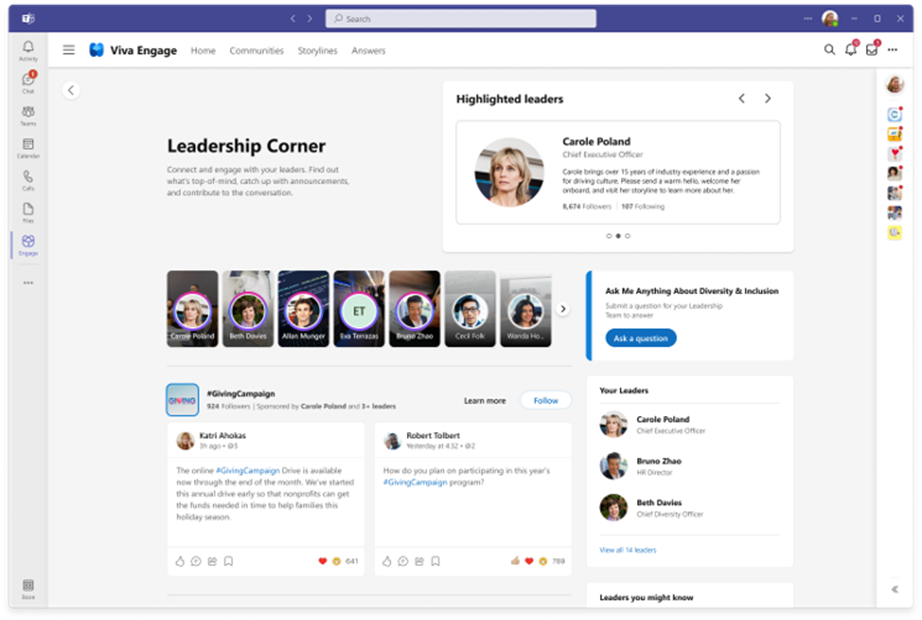The width and height of the screenshot is (922, 620).
Task: Show more apps ellipsis in left rail
Action: pyautogui.click(x=28, y=283)
